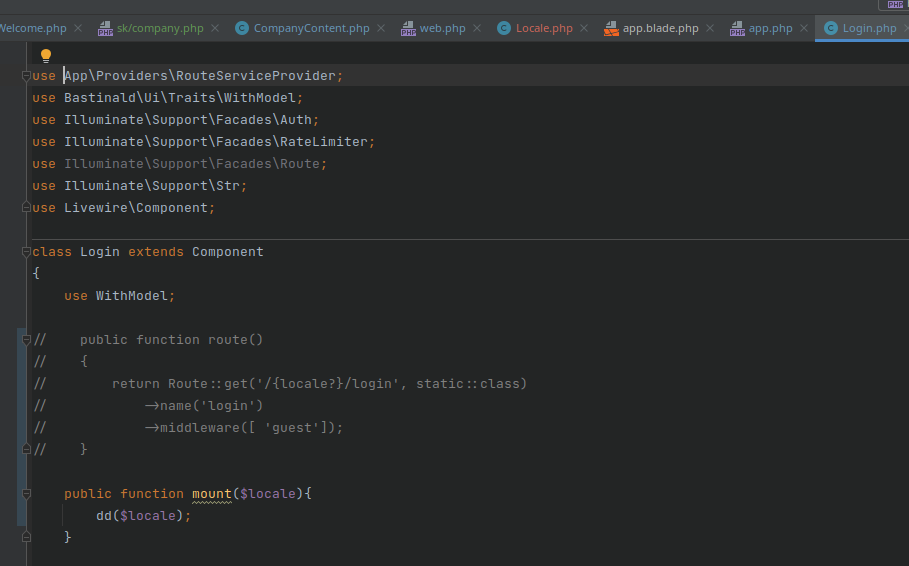Click the greyed unused Facades\Route import
Image resolution: width=909 pixels, height=566 pixels.
click(192, 164)
